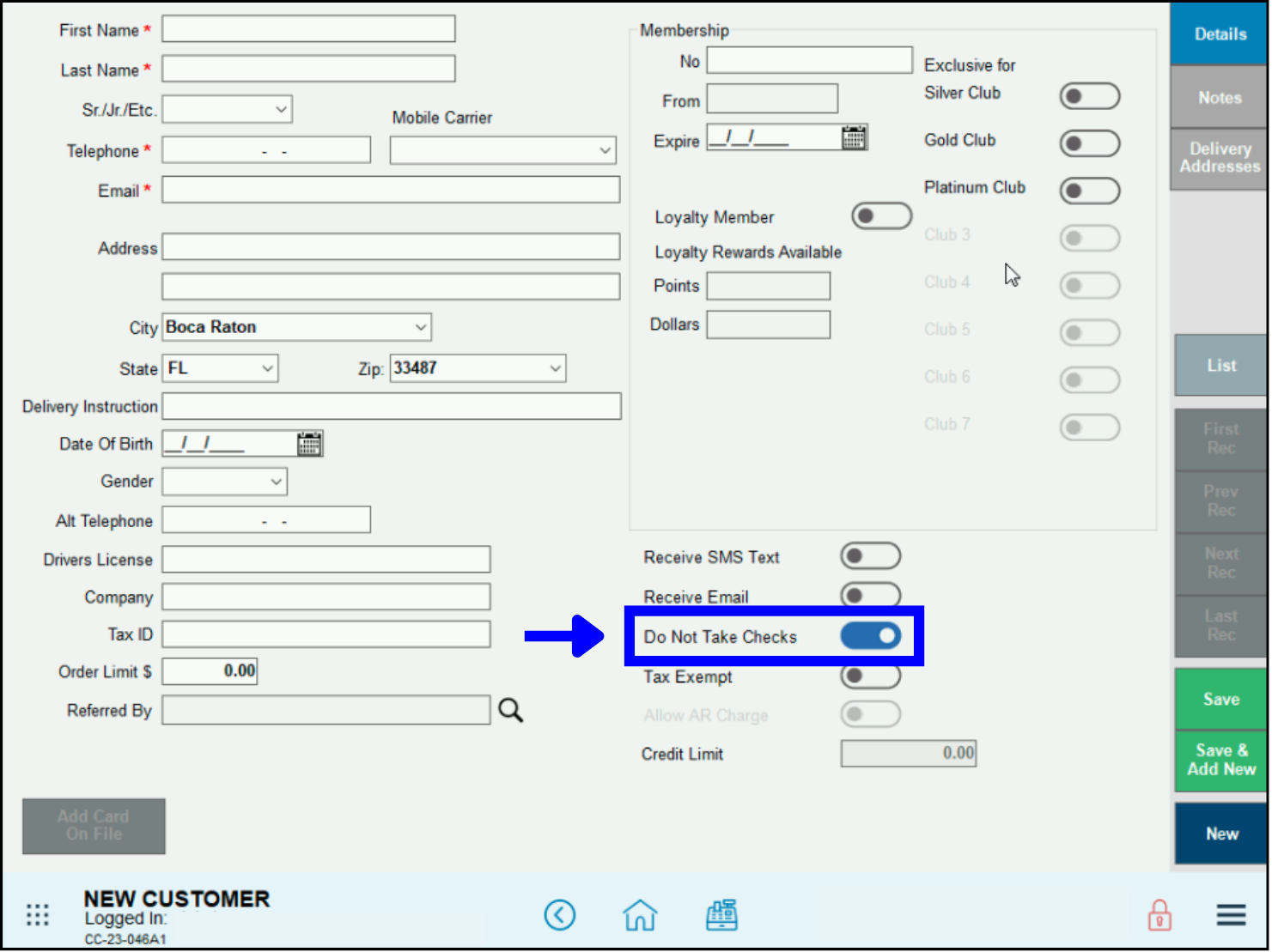The image size is (1272, 952).
Task: Click the First Name field
Action: pos(308,28)
